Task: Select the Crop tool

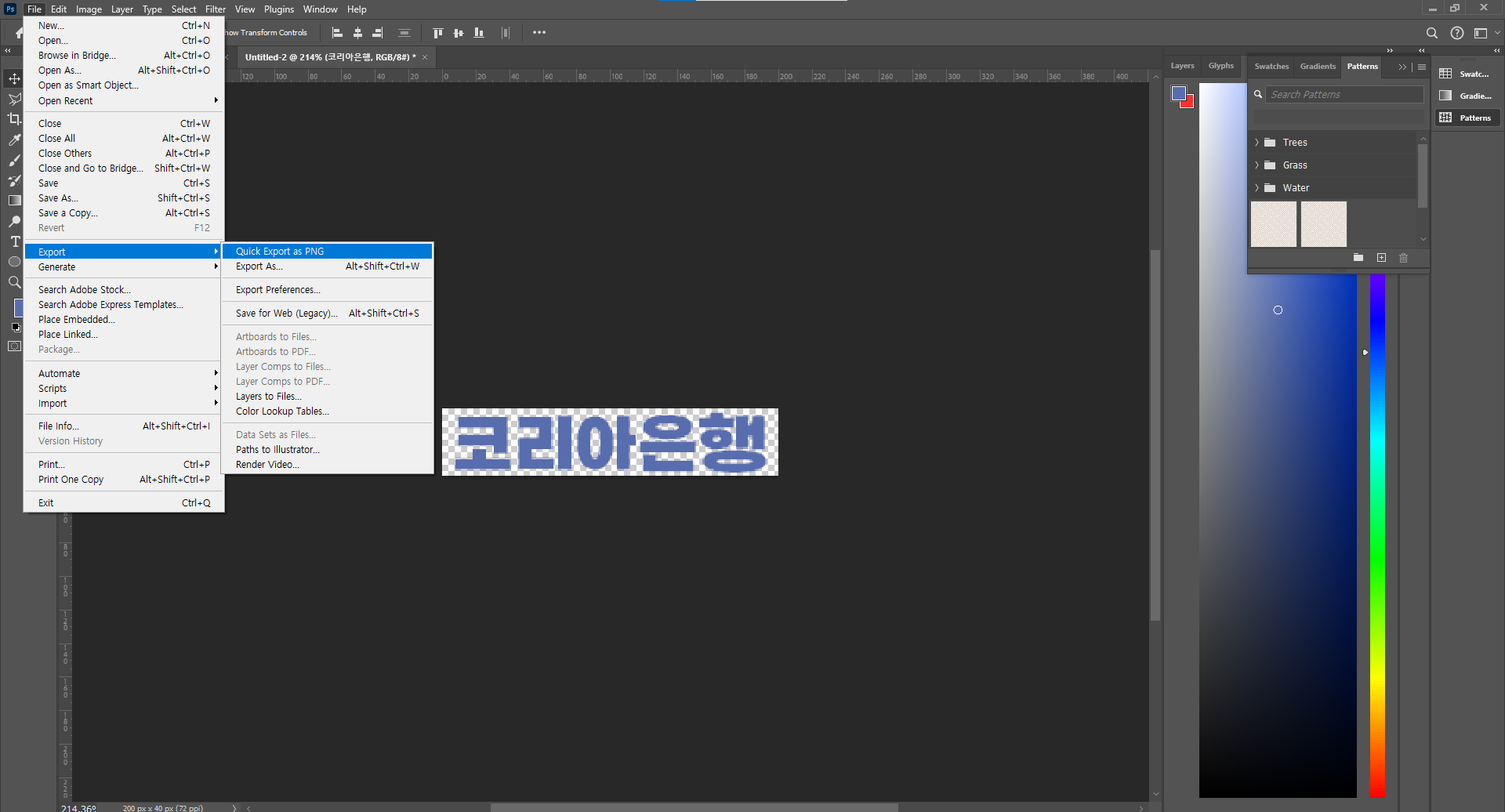Action: click(14, 119)
